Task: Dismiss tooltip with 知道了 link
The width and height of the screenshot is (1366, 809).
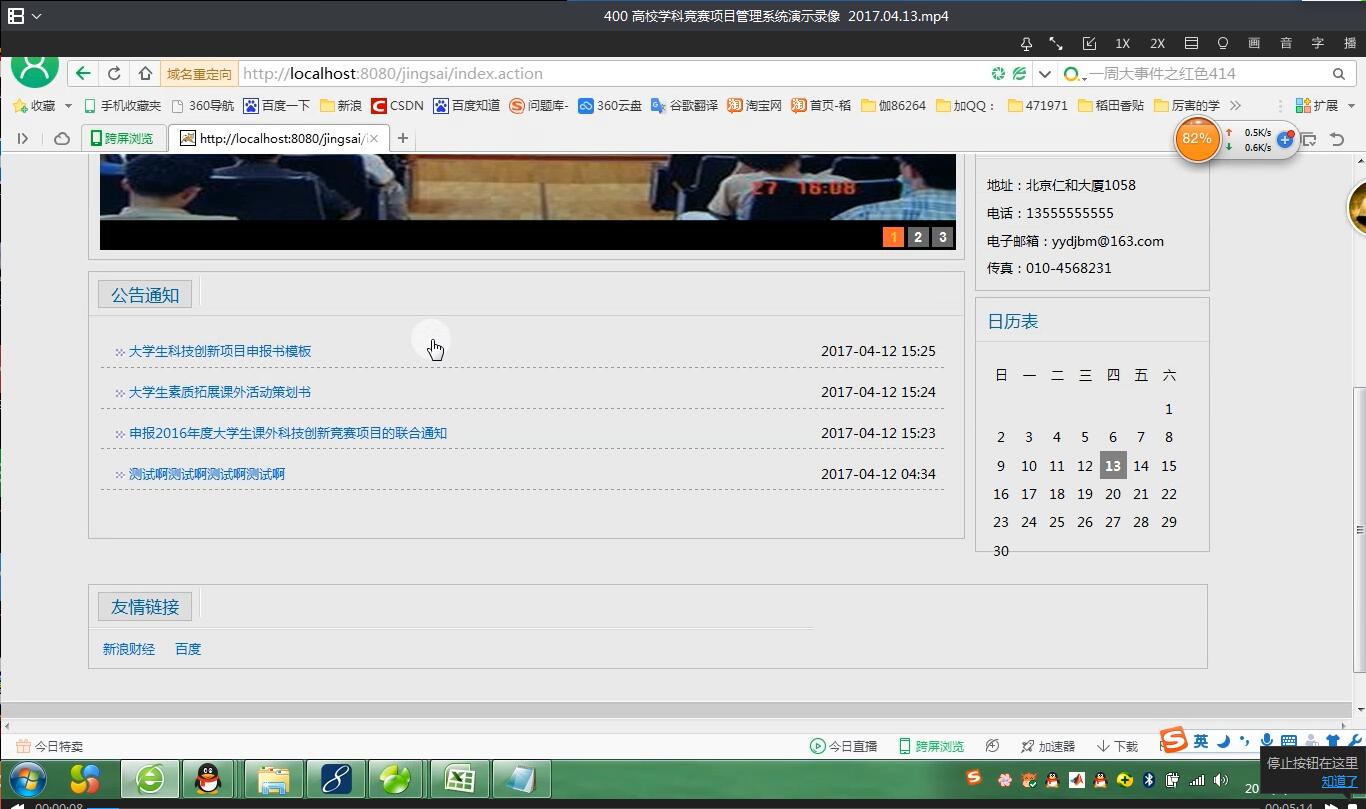Action: click(x=1339, y=781)
